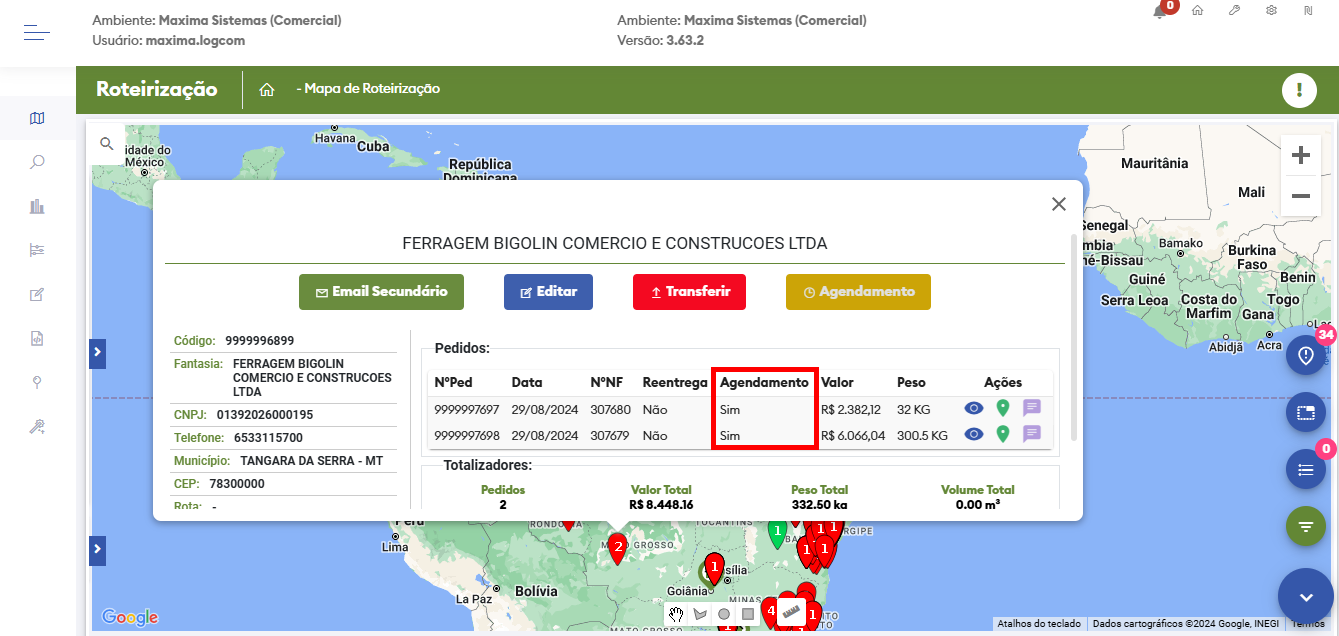Choose the circle drawing tool
Viewport: 1339px width, 636px height.
point(724,613)
